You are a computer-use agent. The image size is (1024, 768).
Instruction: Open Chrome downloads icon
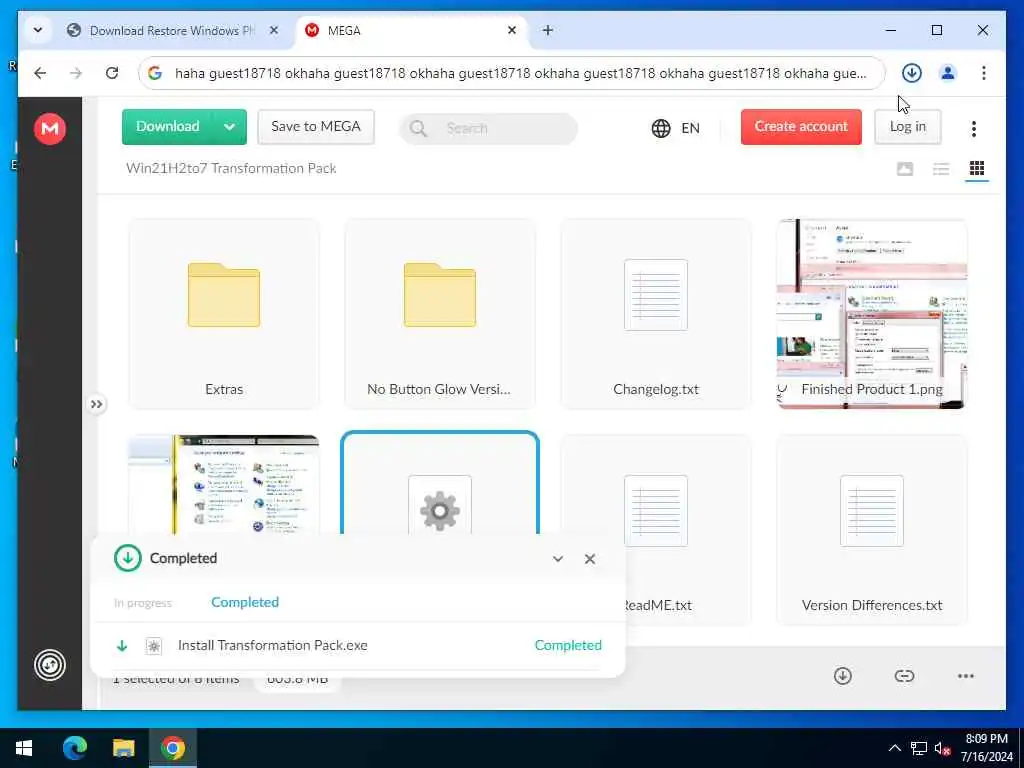click(x=912, y=73)
